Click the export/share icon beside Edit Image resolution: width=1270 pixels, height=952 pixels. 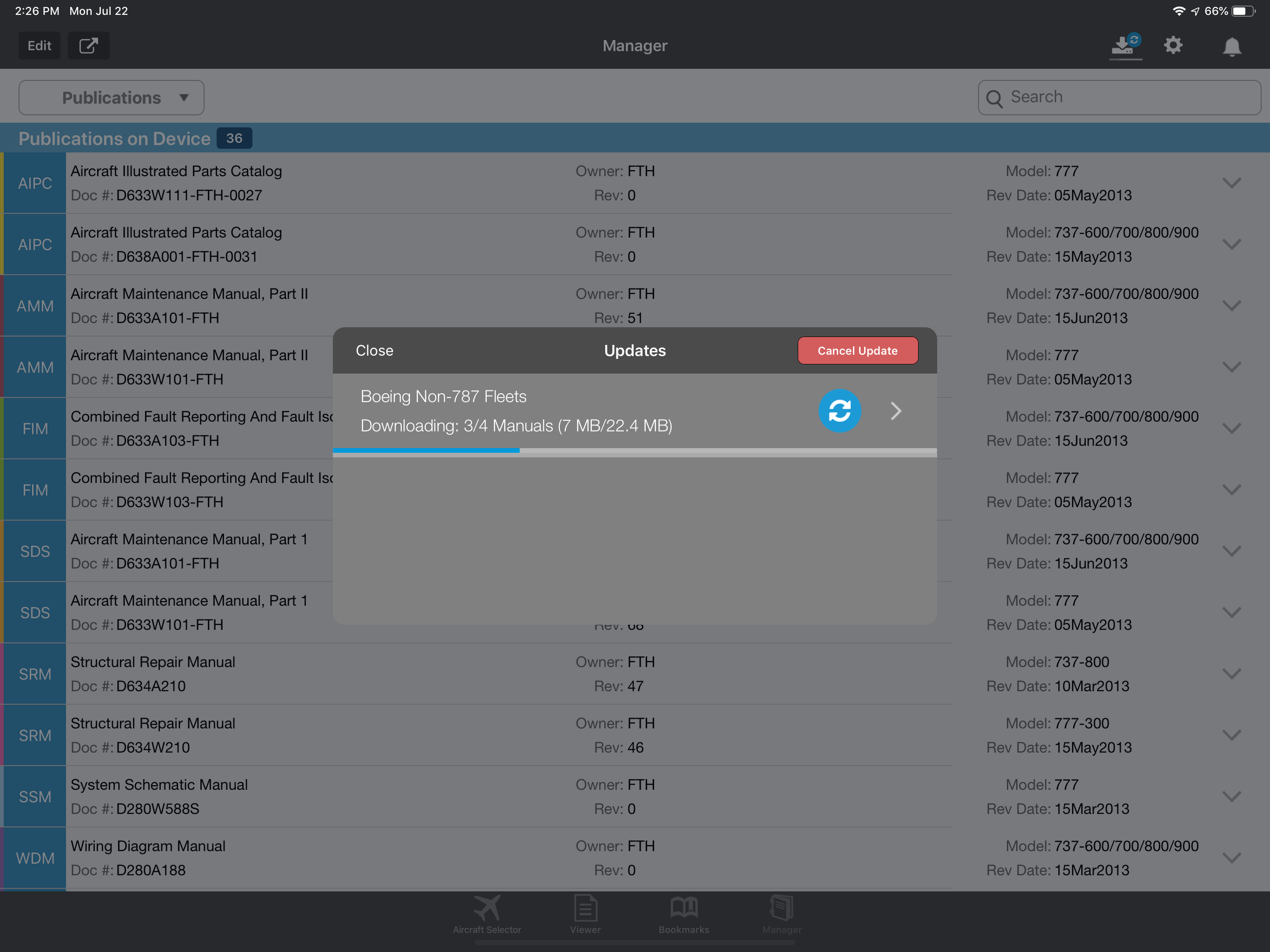point(88,46)
